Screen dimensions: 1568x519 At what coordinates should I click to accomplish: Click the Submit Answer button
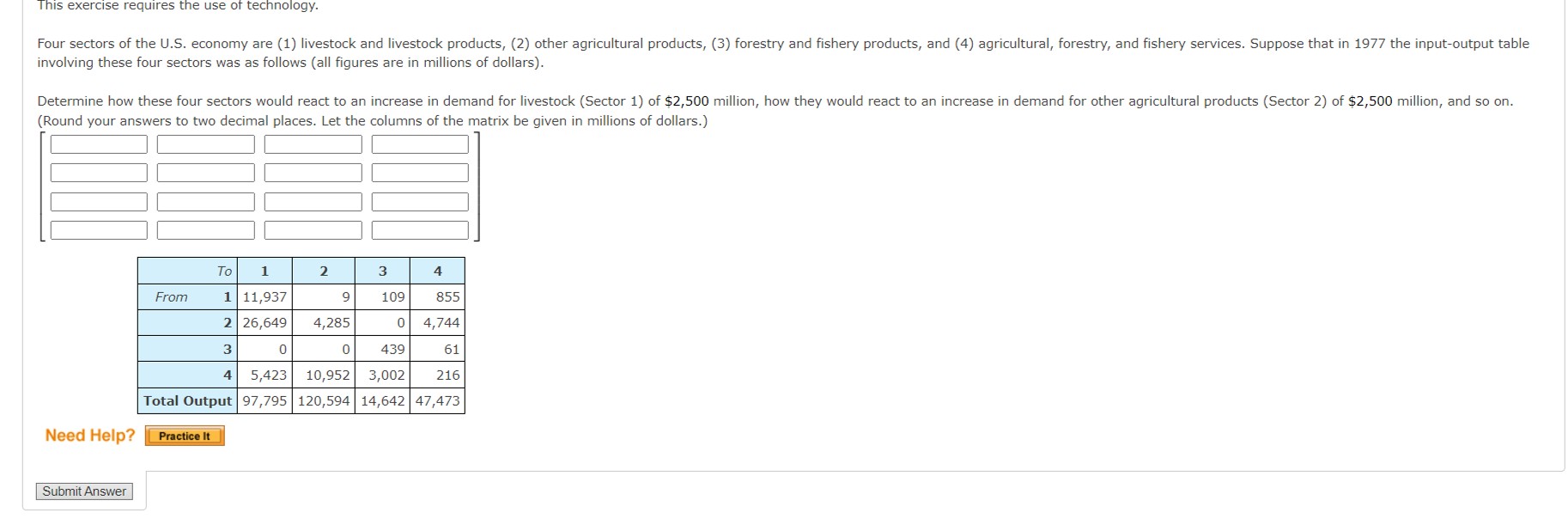click(x=83, y=491)
